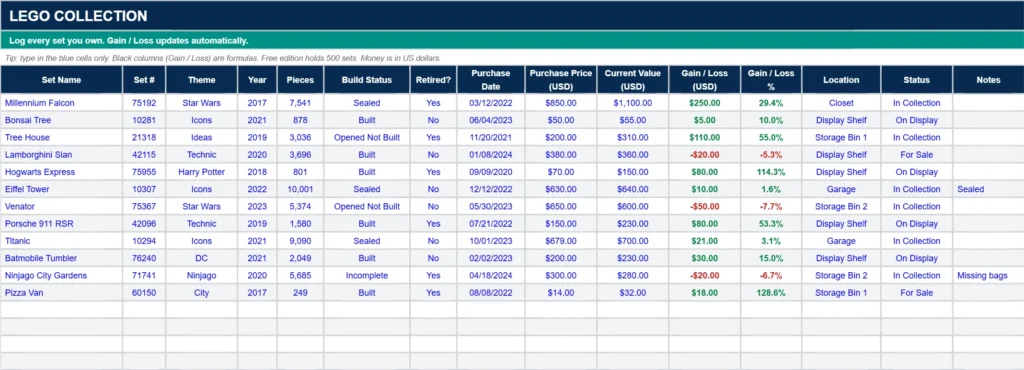Click the Gain / Loss % column header
This screenshot has height=370, width=1024.
pyautogui.click(x=771, y=80)
